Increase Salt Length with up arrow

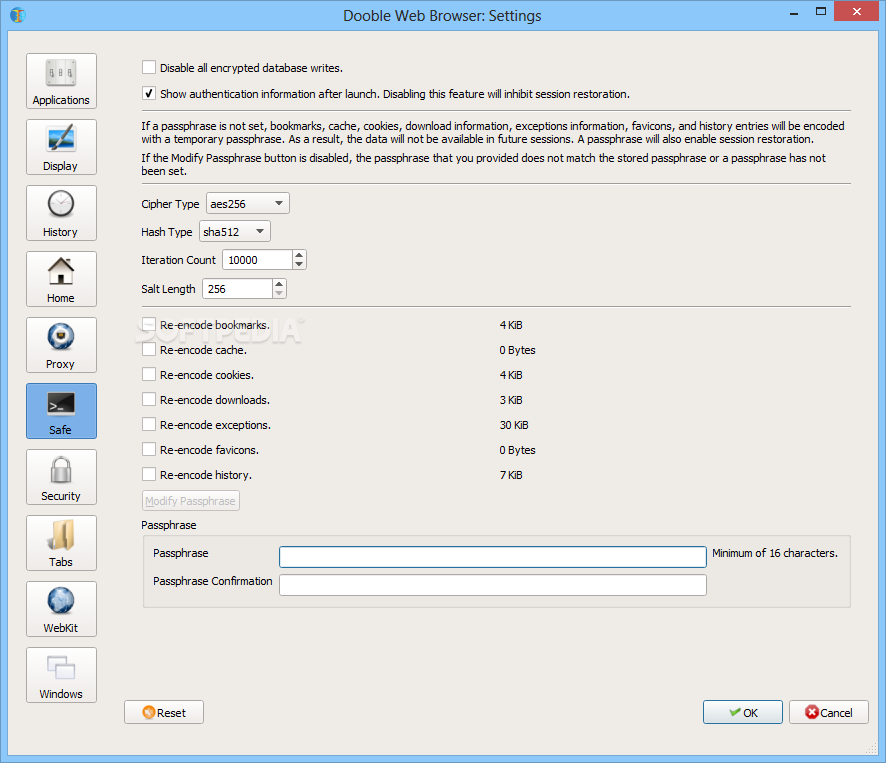[279, 284]
